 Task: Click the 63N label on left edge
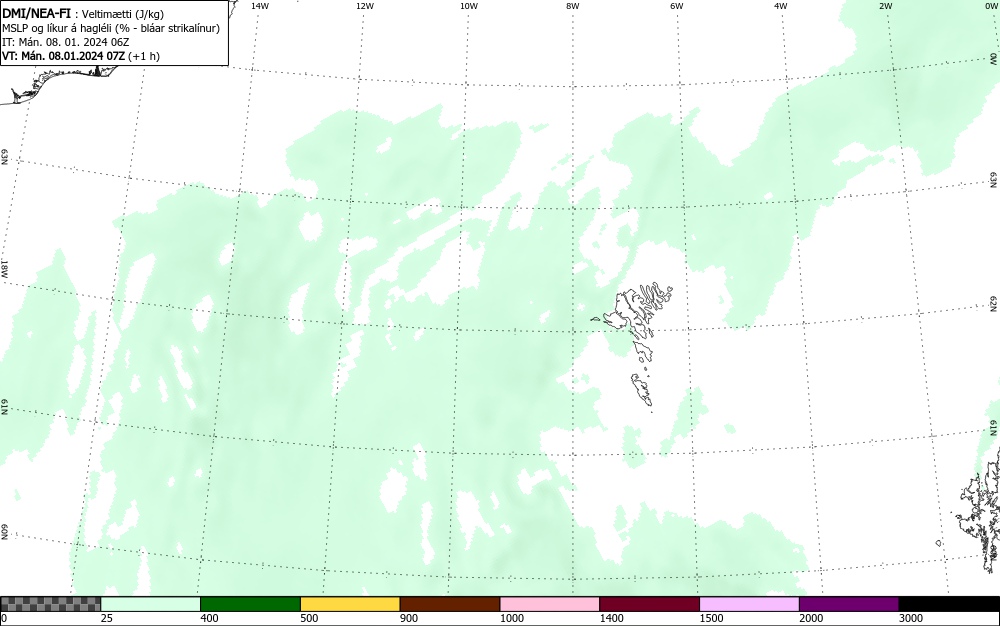coord(4,157)
